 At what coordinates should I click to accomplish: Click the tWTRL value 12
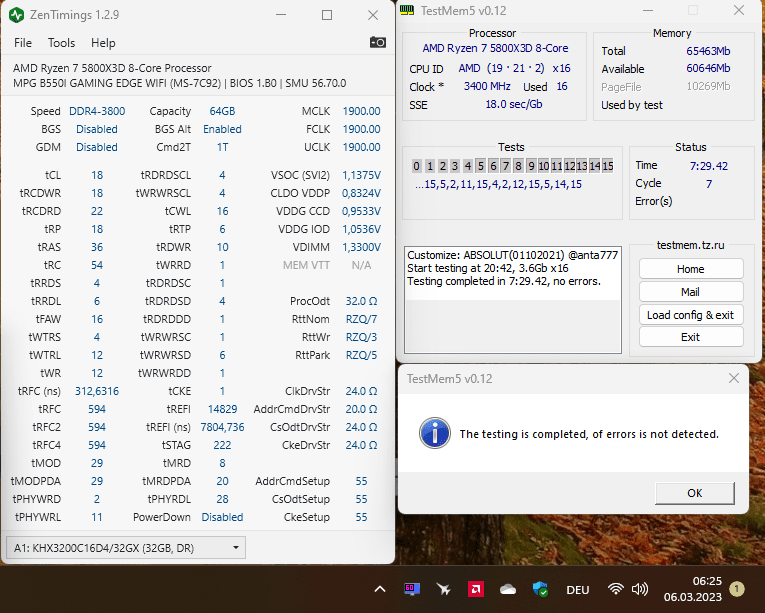pyautogui.click(x=97, y=355)
